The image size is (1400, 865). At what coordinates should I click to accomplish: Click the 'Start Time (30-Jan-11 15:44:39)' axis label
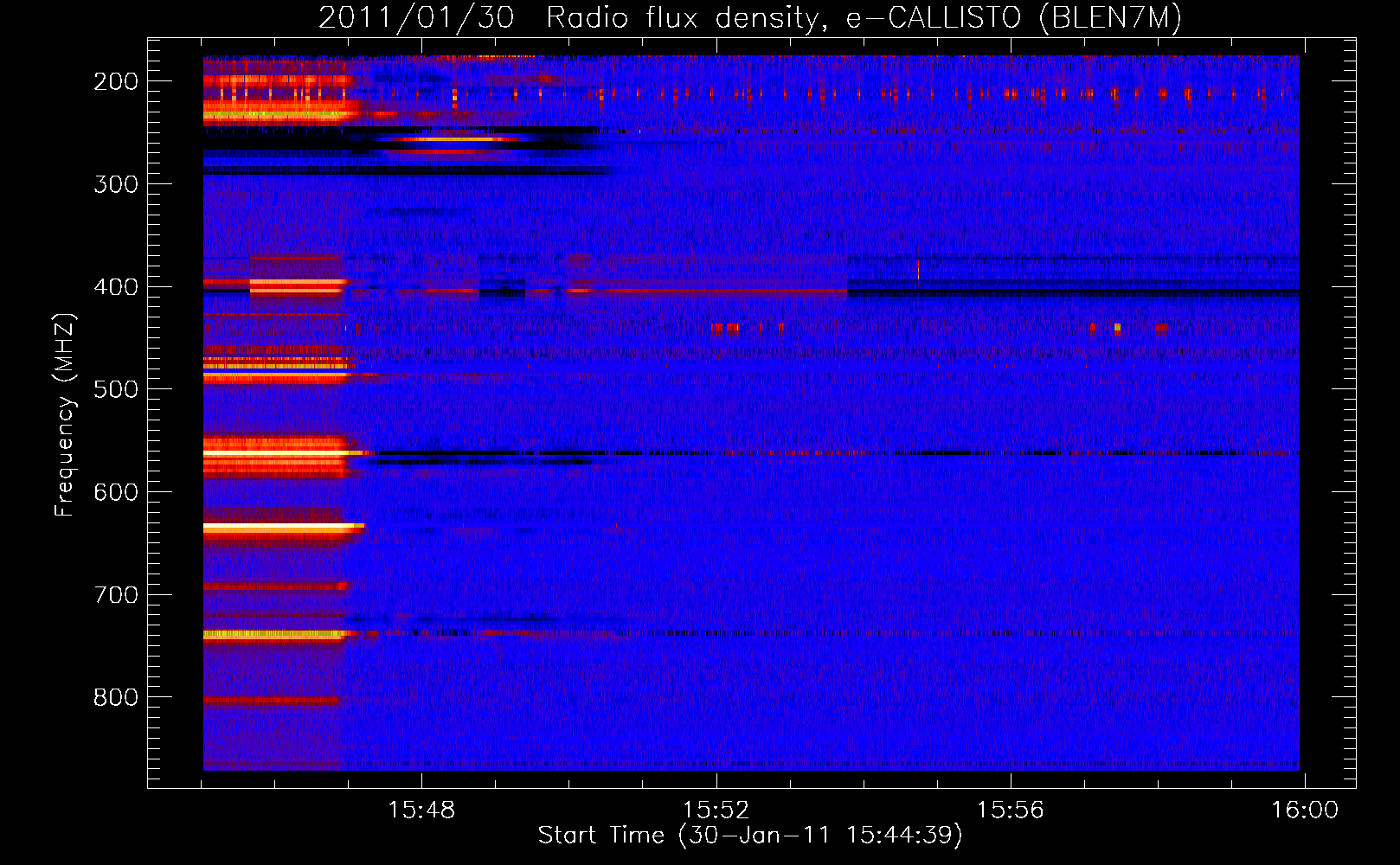point(750,836)
